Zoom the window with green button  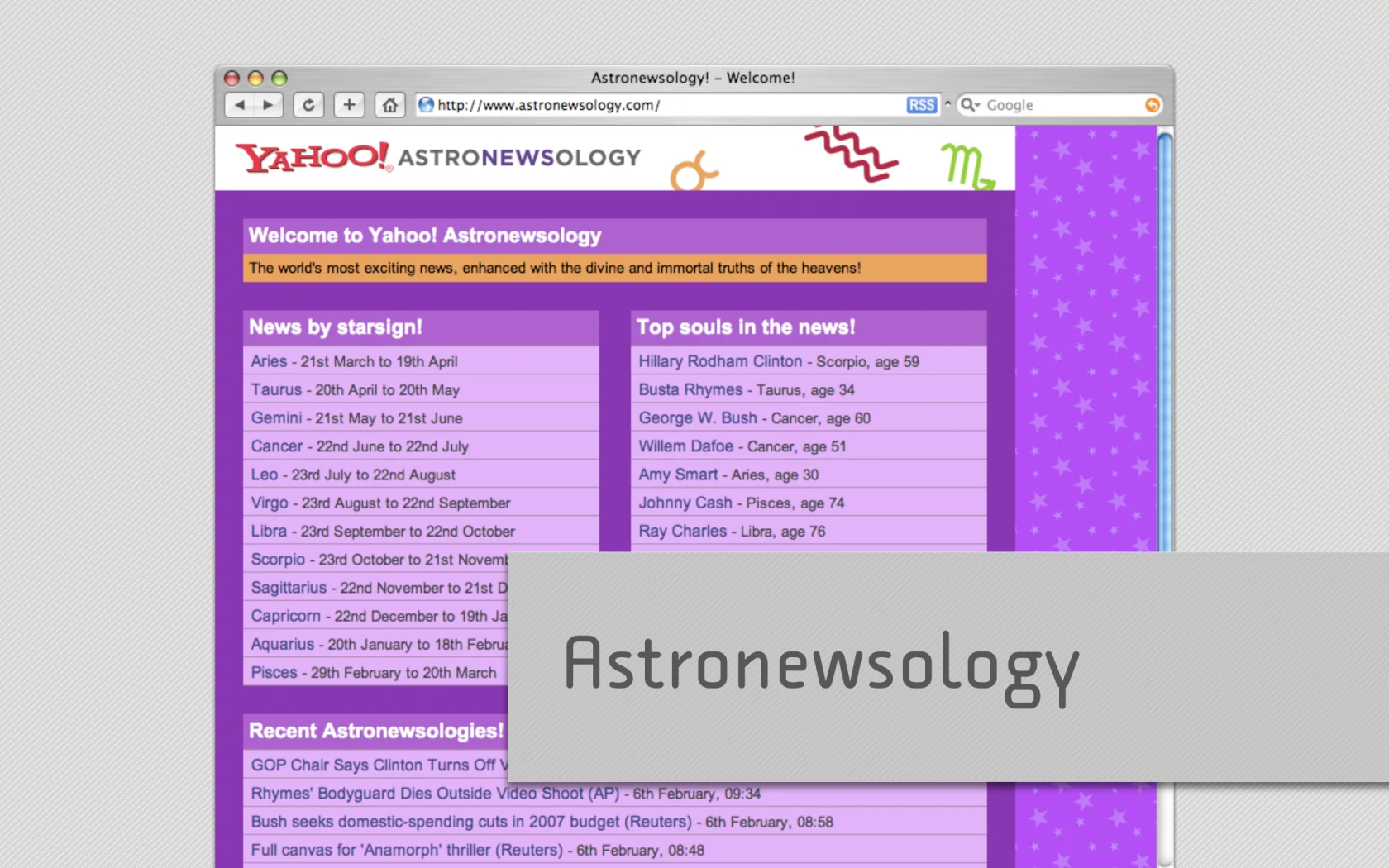click(x=279, y=78)
